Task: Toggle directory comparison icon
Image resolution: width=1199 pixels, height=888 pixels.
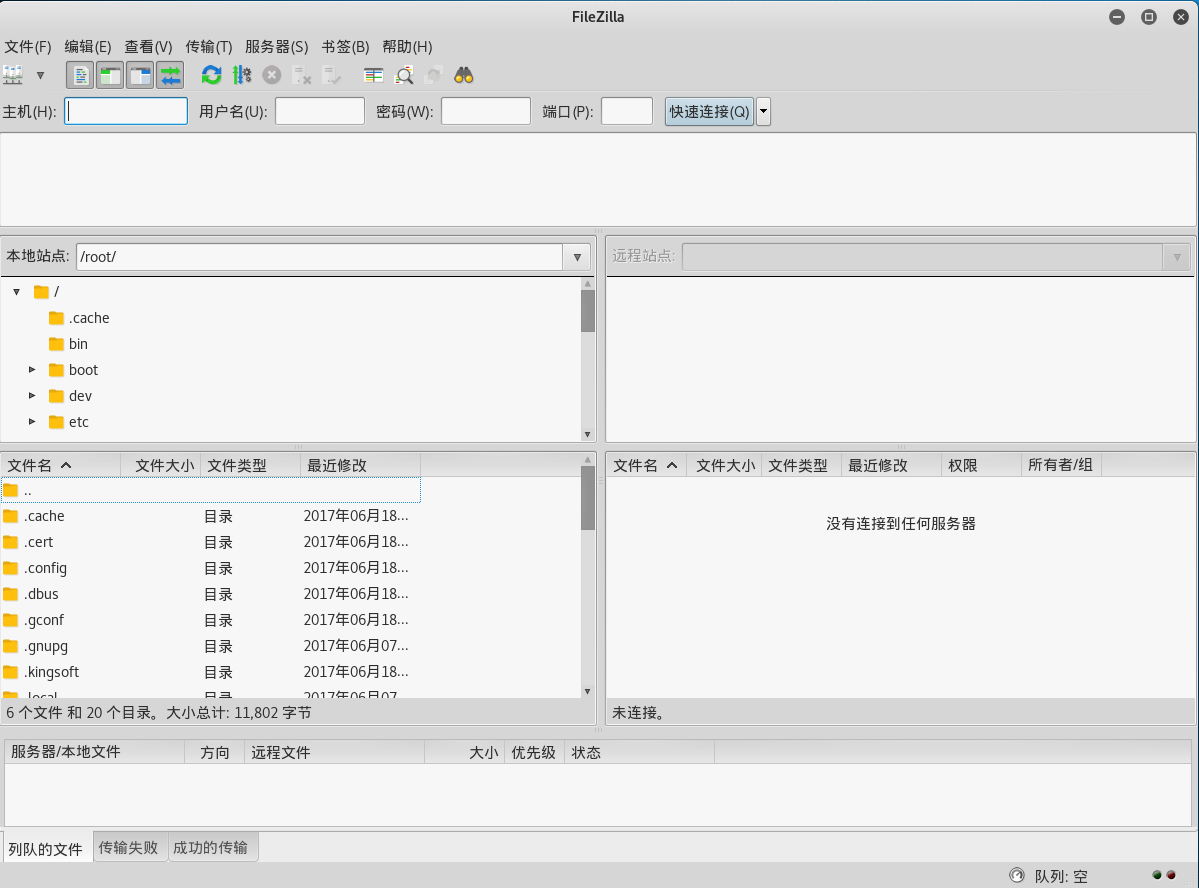Action: [404, 75]
